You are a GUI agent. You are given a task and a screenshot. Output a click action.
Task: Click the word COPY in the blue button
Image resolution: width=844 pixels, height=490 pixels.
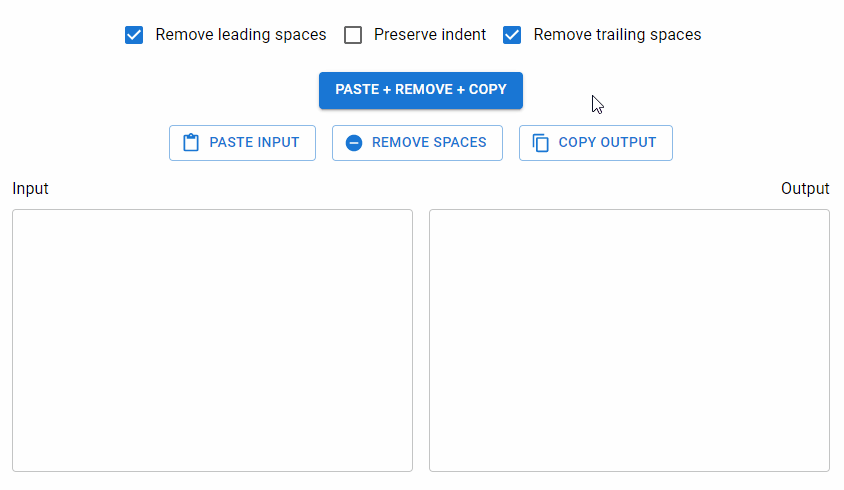488,89
